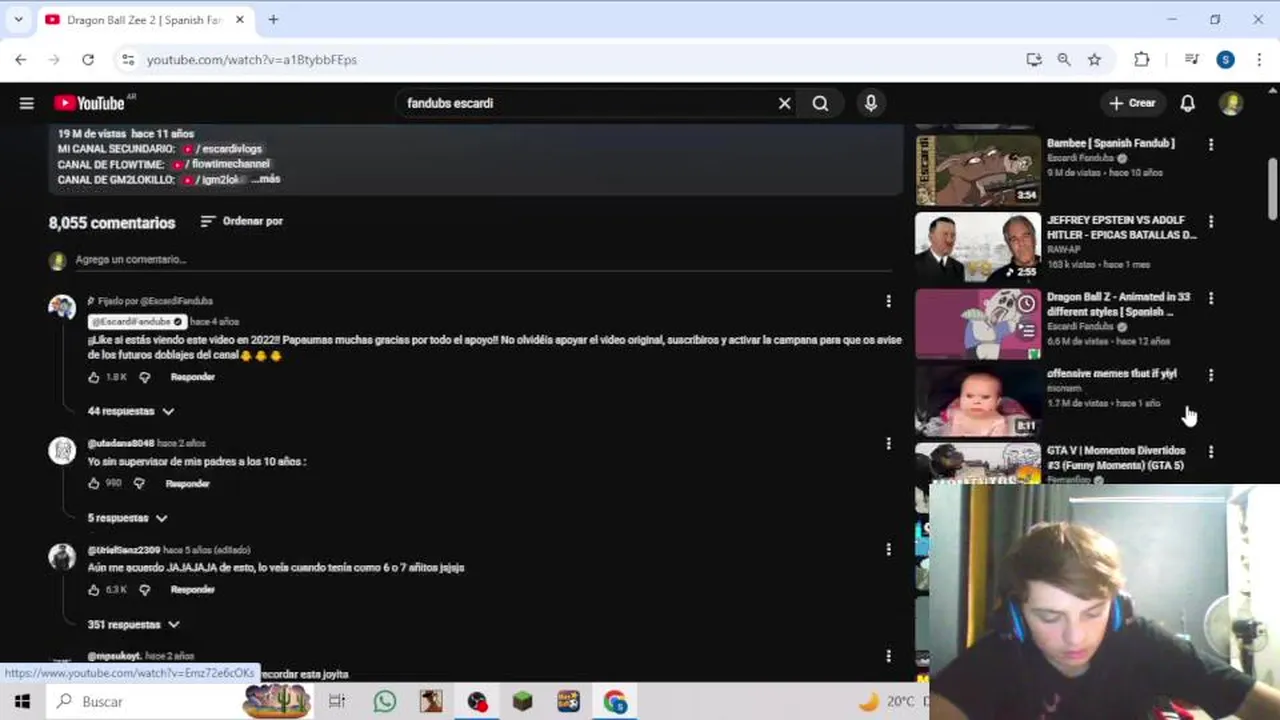Viewport: 1280px width, 720px height.
Task: Open GTA V Momentos Divertidos #3 title
Action: (x=1116, y=458)
